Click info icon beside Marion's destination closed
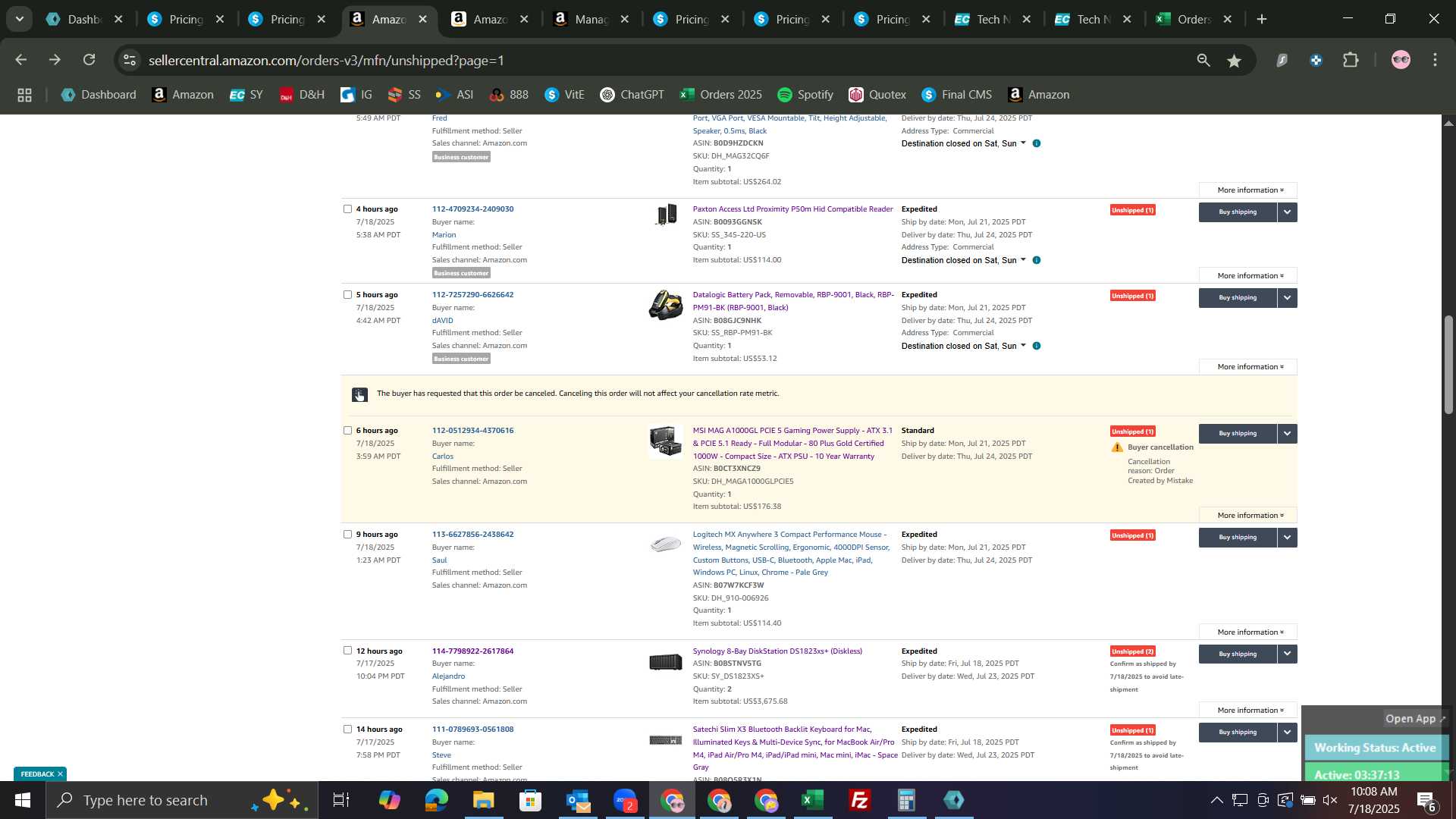1456x819 pixels. click(1037, 260)
